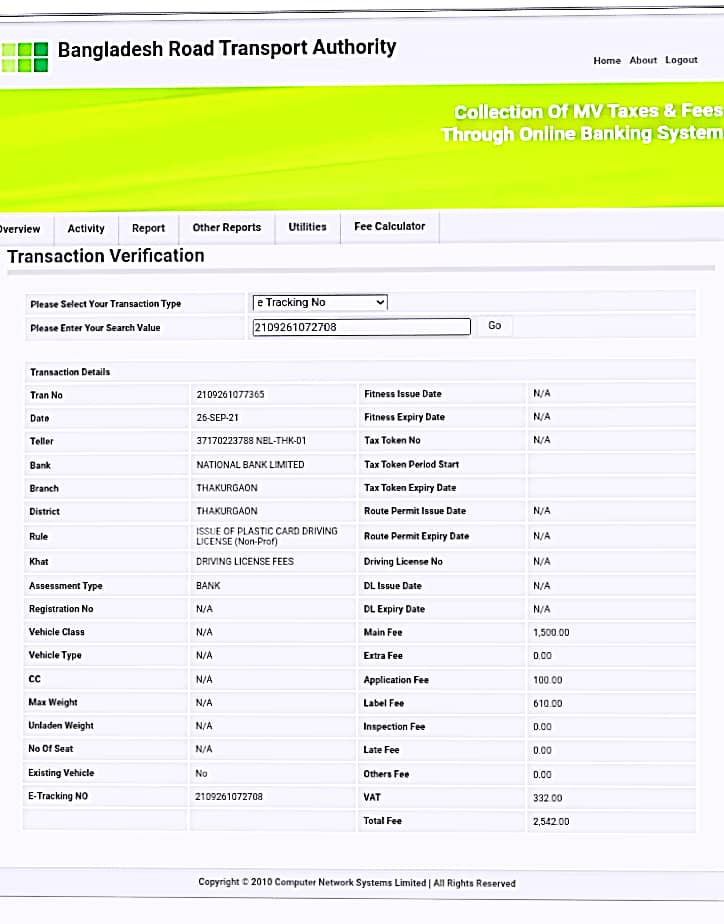Click the Inspection Fee label
Image resolution: width=724 pixels, height=924 pixels.
pyautogui.click(x=394, y=727)
